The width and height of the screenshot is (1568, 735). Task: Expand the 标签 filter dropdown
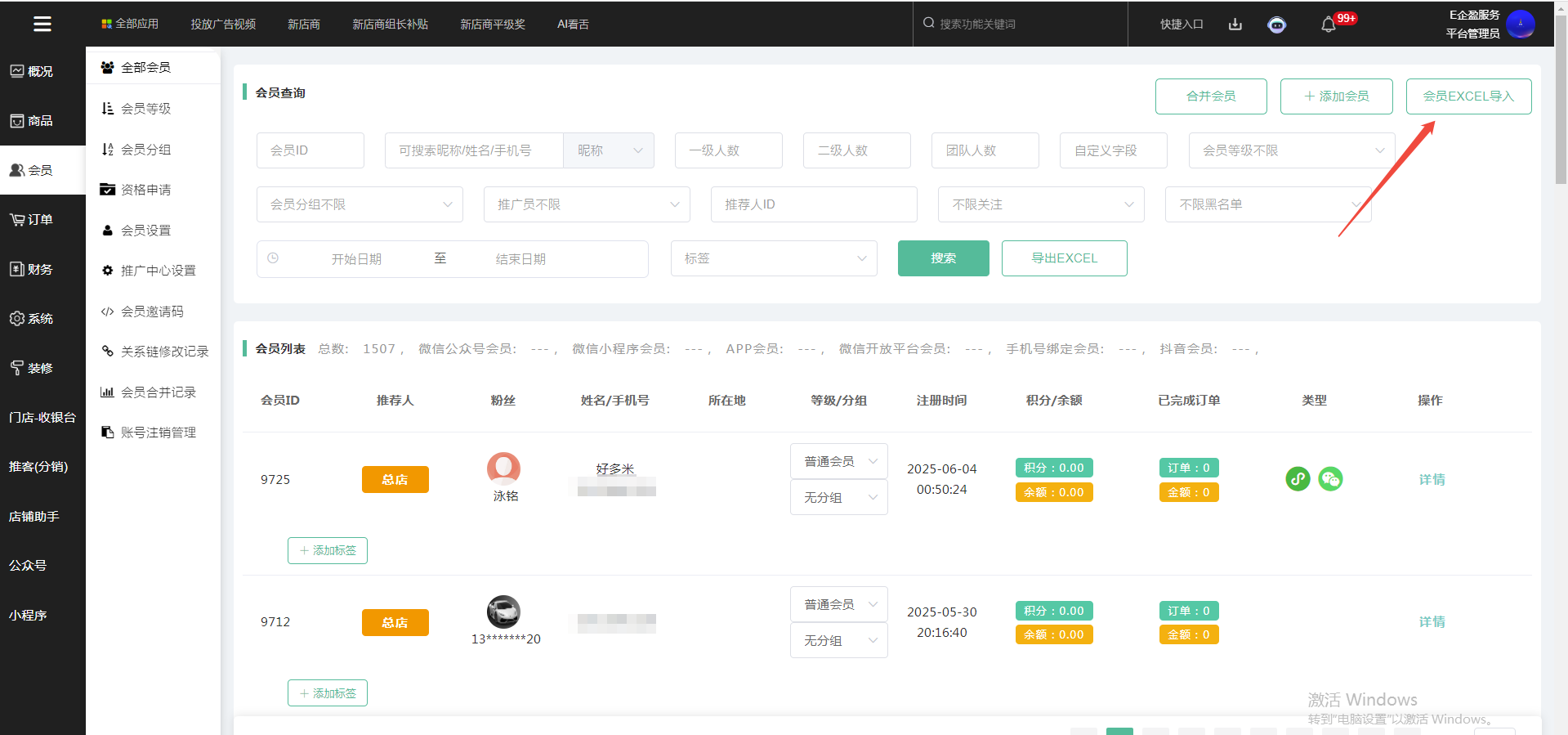click(773, 258)
